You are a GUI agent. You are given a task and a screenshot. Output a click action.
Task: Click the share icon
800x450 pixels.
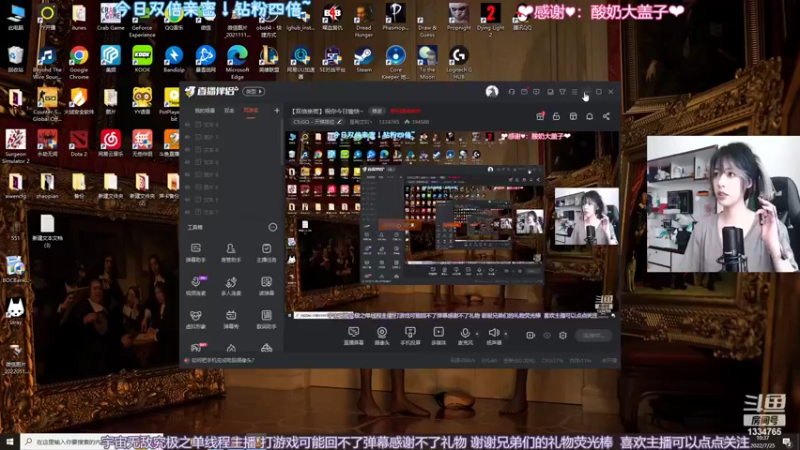coord(606,116)
